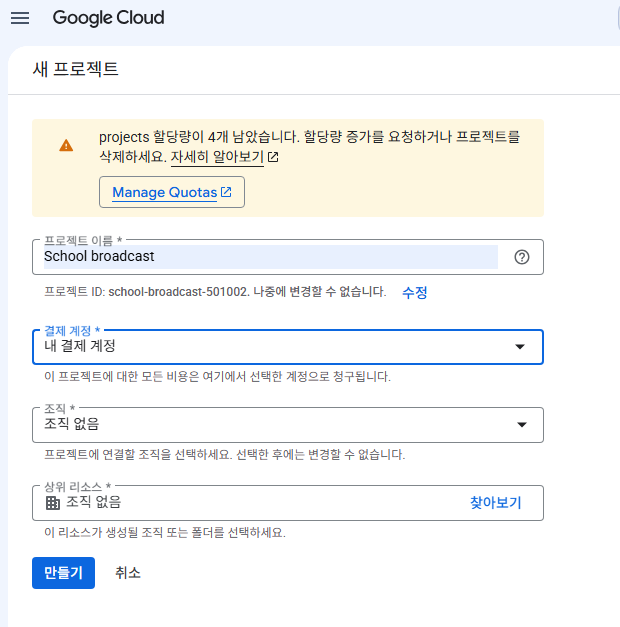
Task: Open the 자세히 알아보기 link
Action: (217, 157)
